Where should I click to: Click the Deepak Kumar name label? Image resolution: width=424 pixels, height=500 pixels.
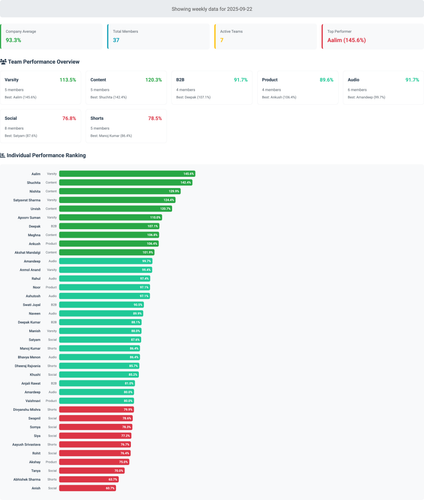pyautogui.click(x=29, y=322)
